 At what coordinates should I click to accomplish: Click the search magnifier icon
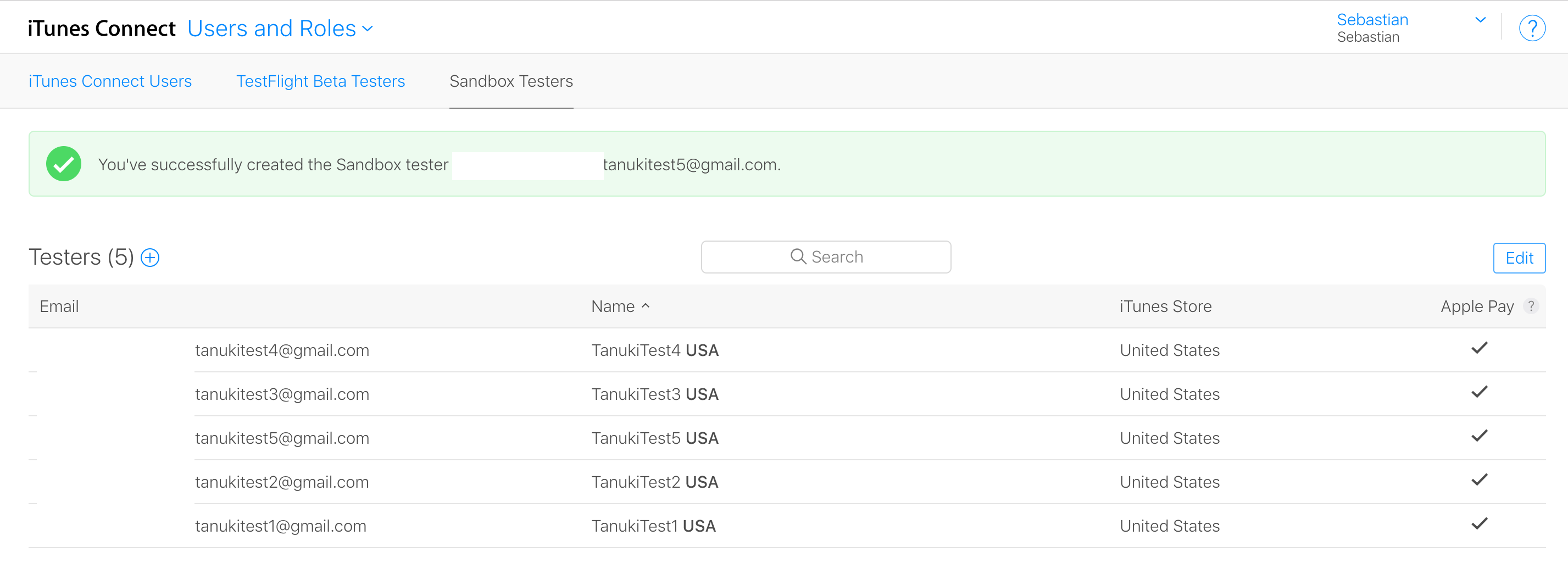pyautogui.click(x=798, y=256)
